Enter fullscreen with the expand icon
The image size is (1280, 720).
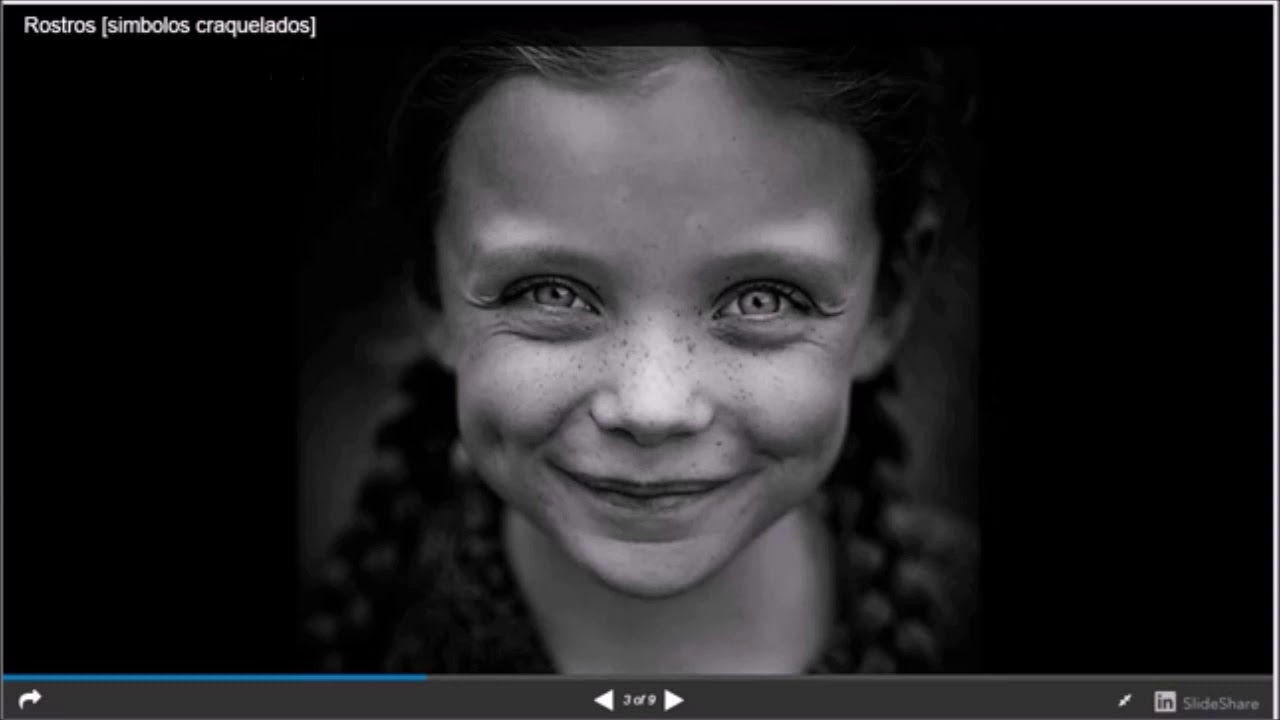click(1125, 701)
